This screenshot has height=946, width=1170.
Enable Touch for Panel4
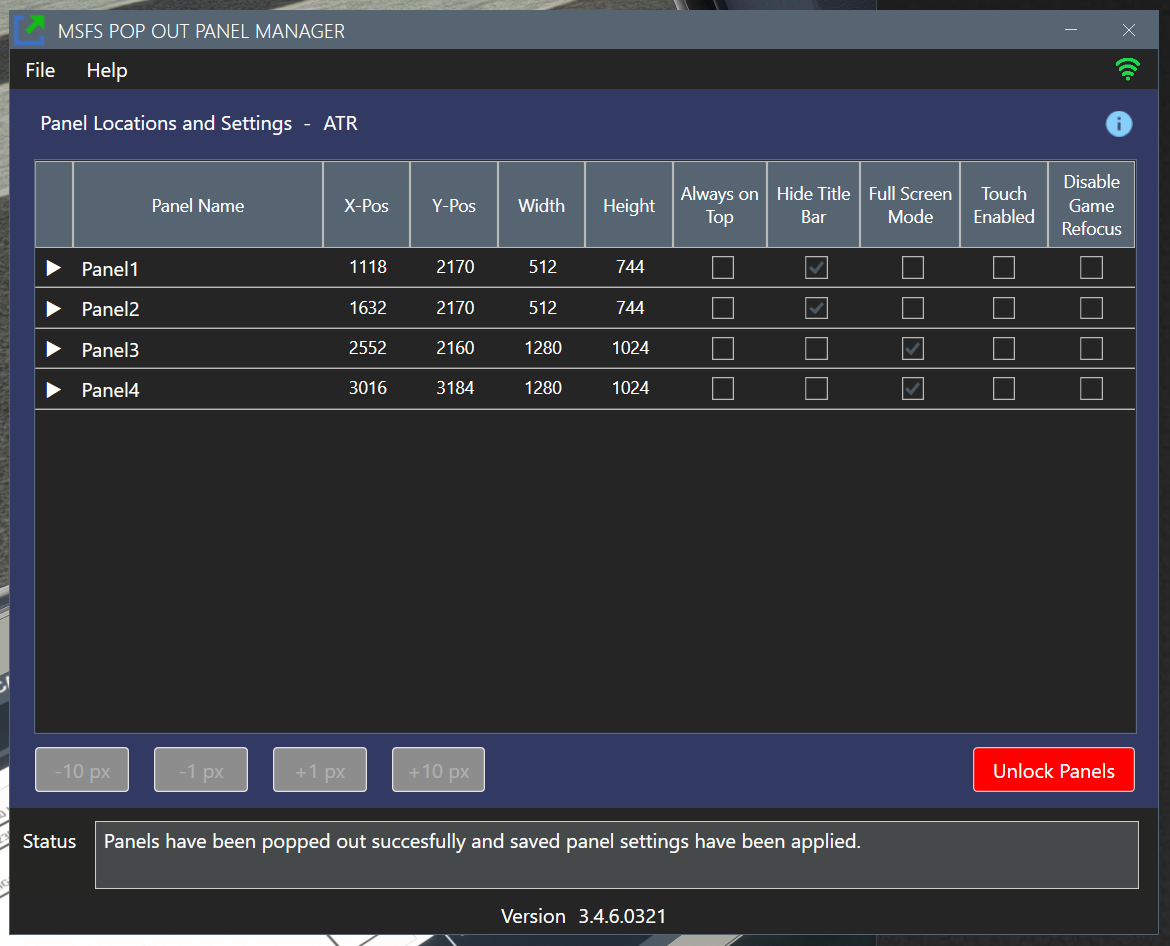[x=1004, y=388]
